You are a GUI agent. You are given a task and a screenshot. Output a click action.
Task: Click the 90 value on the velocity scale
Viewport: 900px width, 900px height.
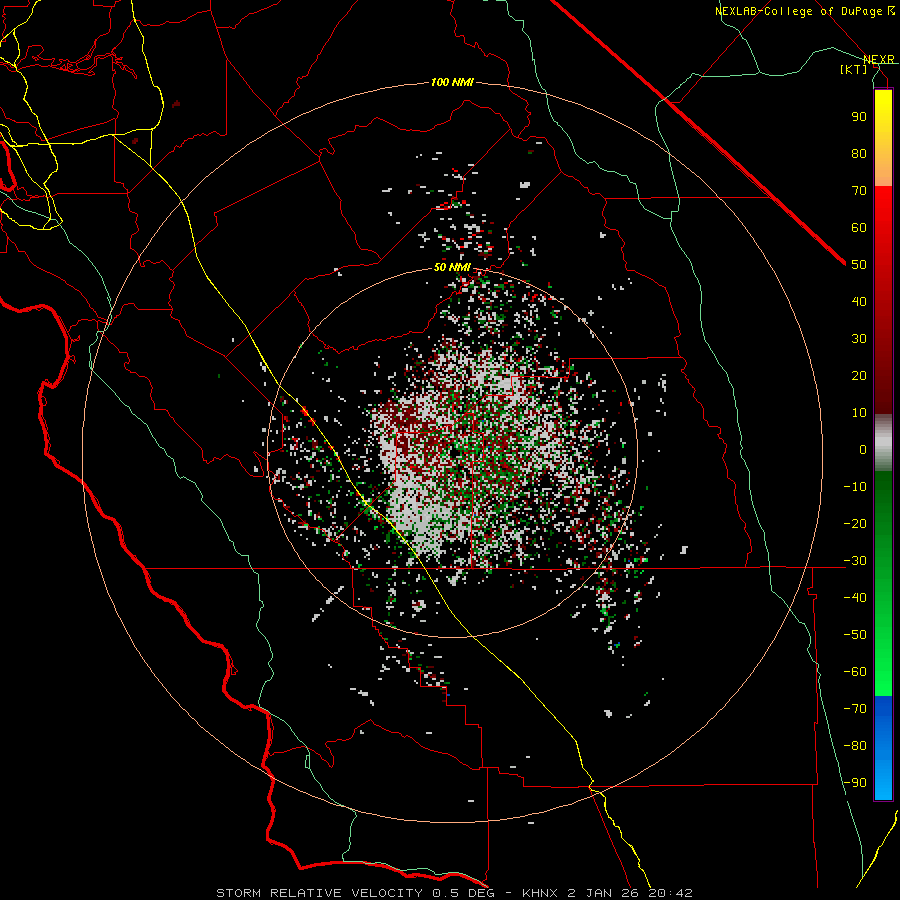(x=859, y=117)
